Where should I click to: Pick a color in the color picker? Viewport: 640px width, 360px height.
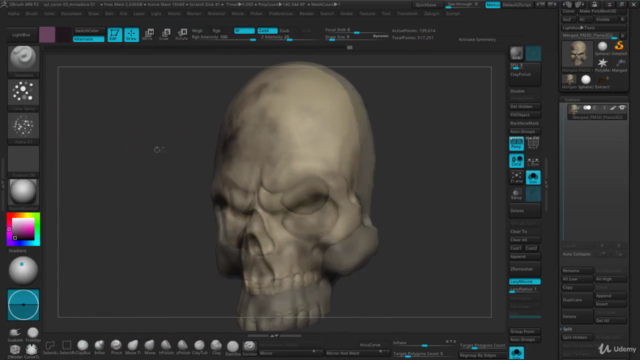(23, 229)
